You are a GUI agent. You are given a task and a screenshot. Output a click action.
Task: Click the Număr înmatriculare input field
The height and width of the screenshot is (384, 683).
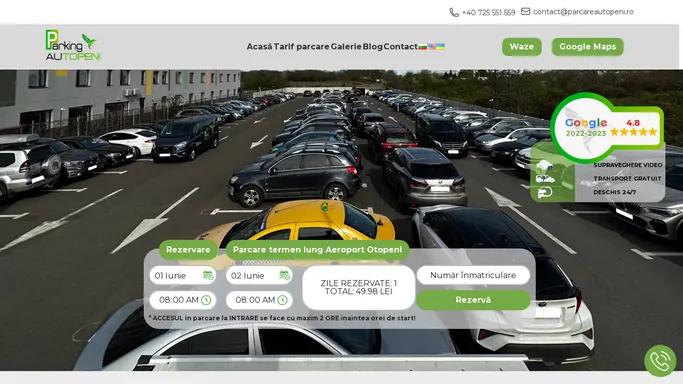[x=473, y=275]
